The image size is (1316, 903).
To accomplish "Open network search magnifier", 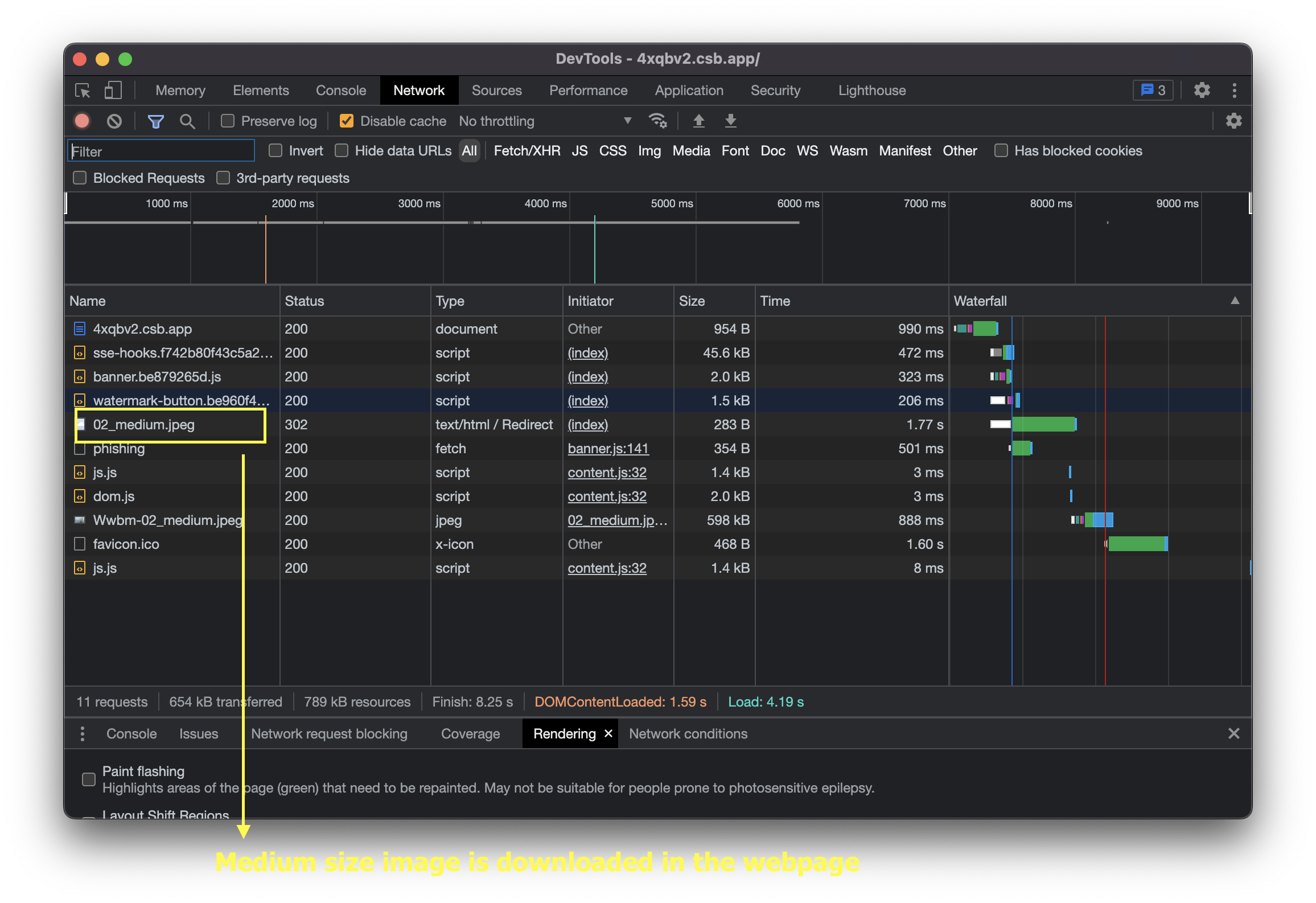I will (187, 121).
